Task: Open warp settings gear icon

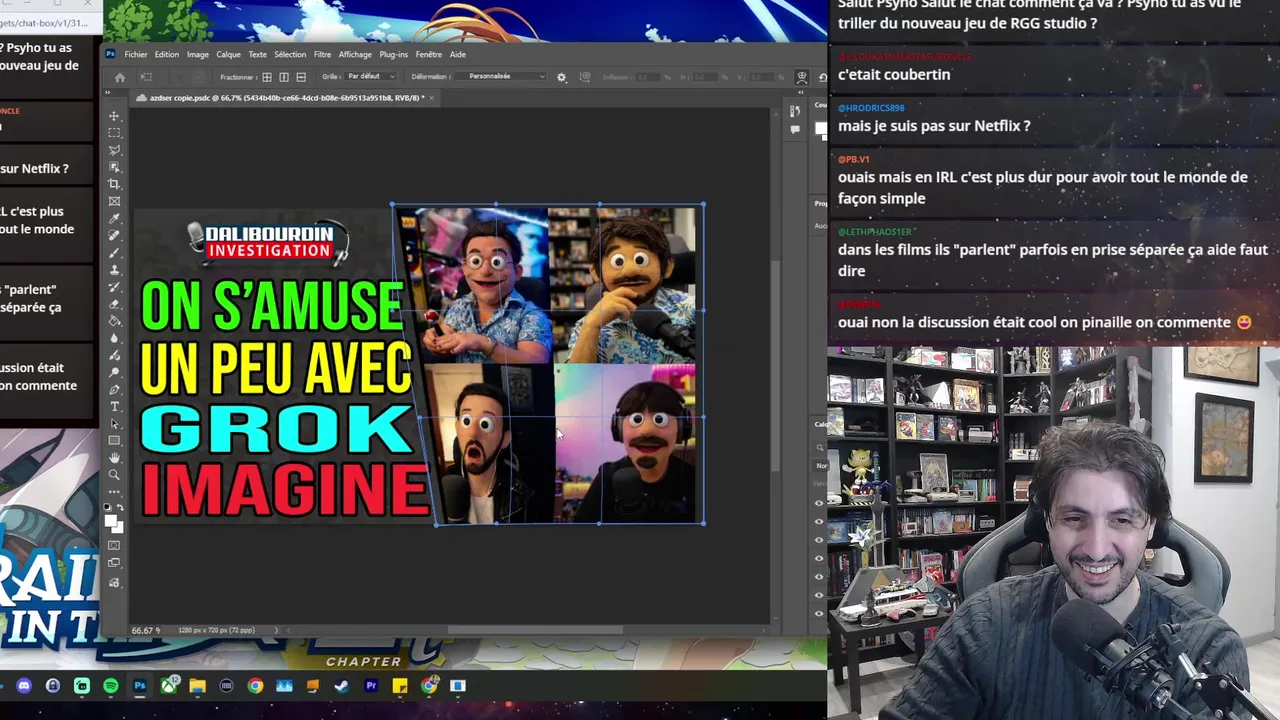Action: pos(561,77)
